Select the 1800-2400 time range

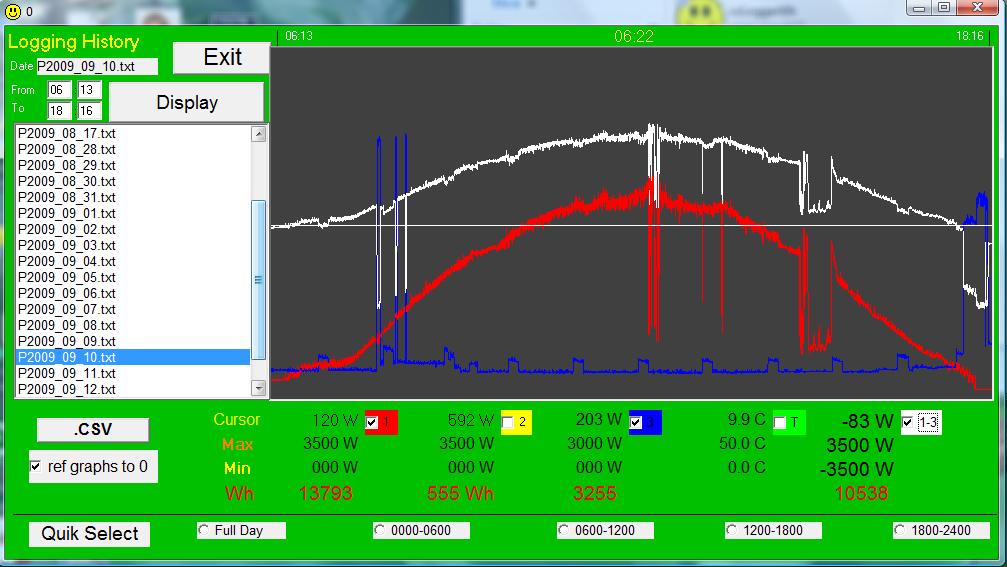tap(901, 530)
